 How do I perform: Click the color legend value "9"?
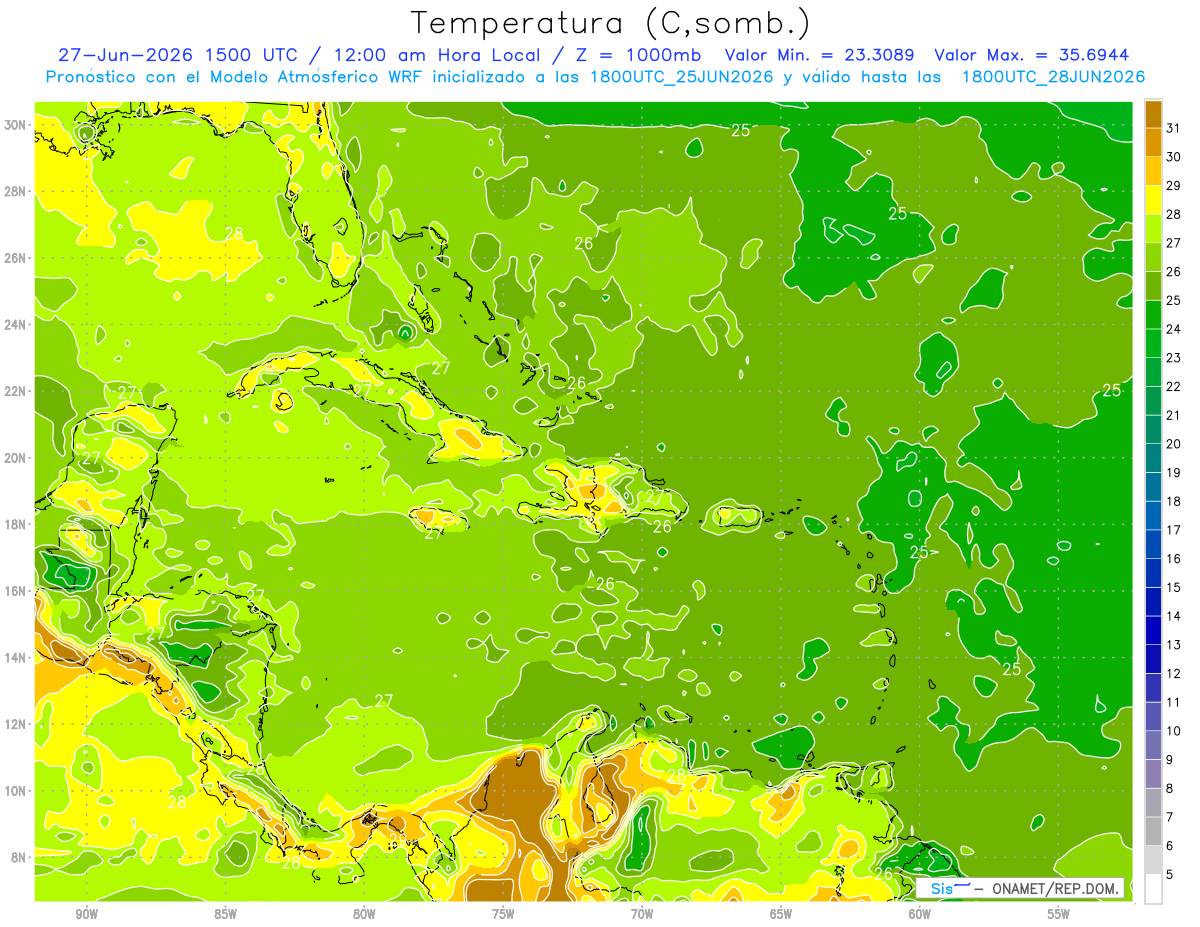[x=1170, y=760]
